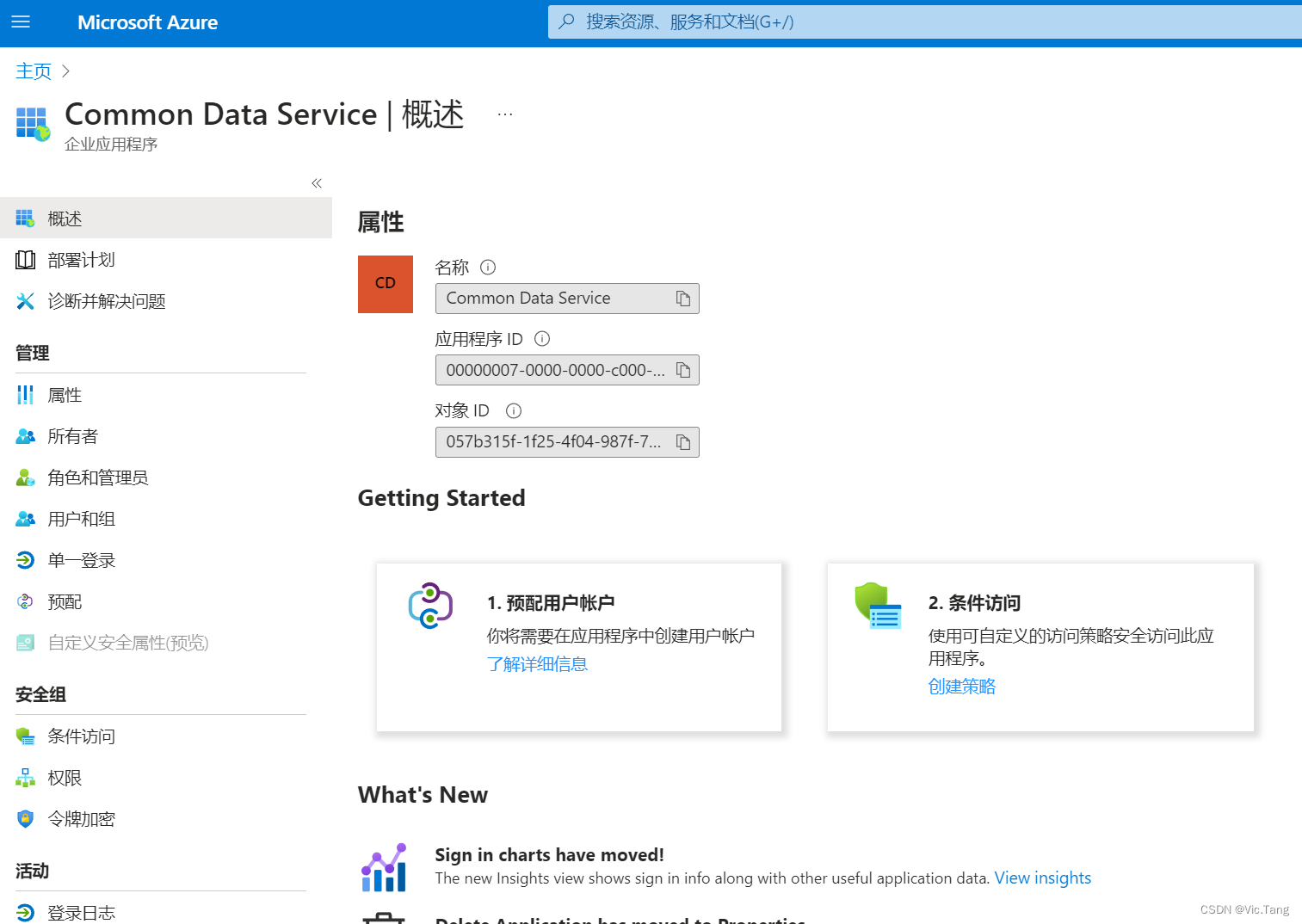1302x924 pixels.
Task: Click the 部署计划 book icon
Action: [26, 260]
